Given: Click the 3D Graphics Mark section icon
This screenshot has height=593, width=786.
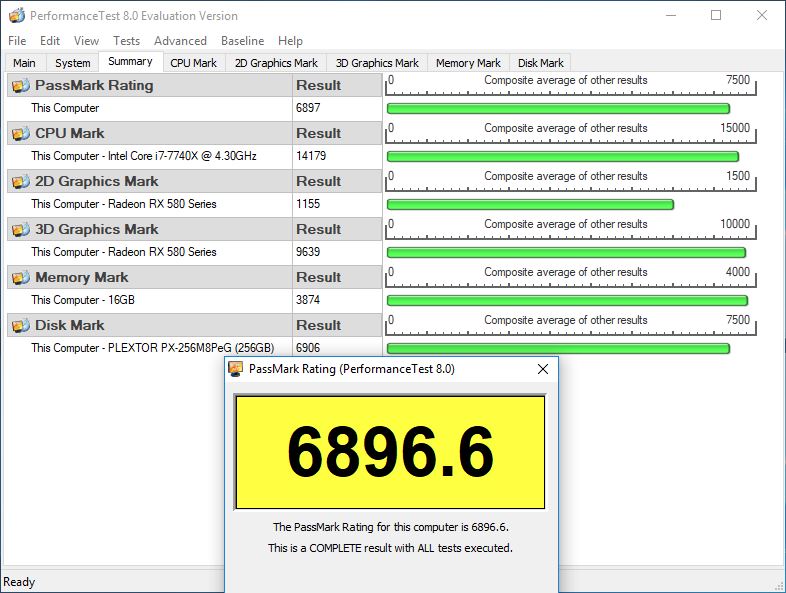Looking at the screenshot, I should [x=20, y=229].
